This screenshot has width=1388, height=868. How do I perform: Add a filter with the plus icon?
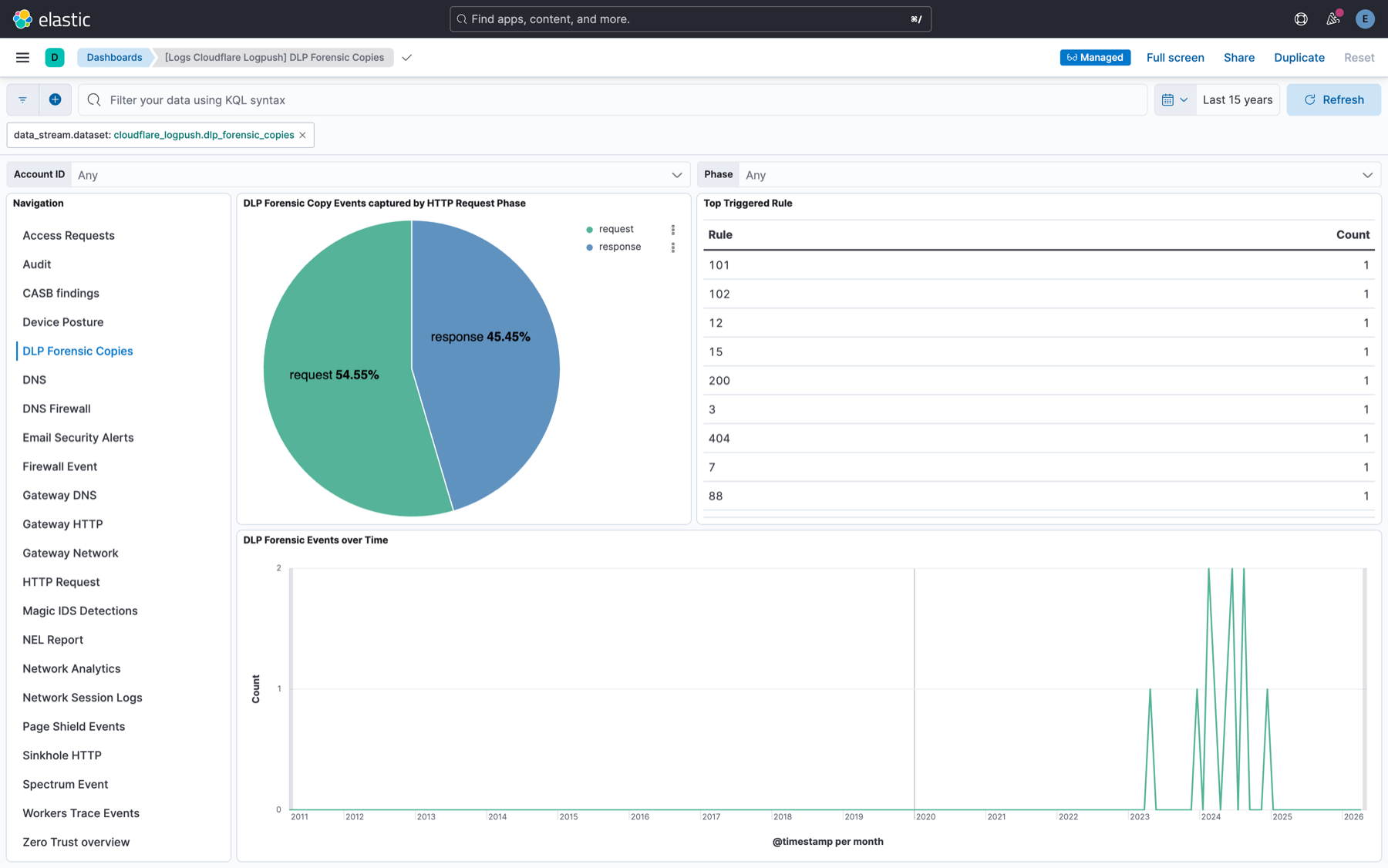55,99
